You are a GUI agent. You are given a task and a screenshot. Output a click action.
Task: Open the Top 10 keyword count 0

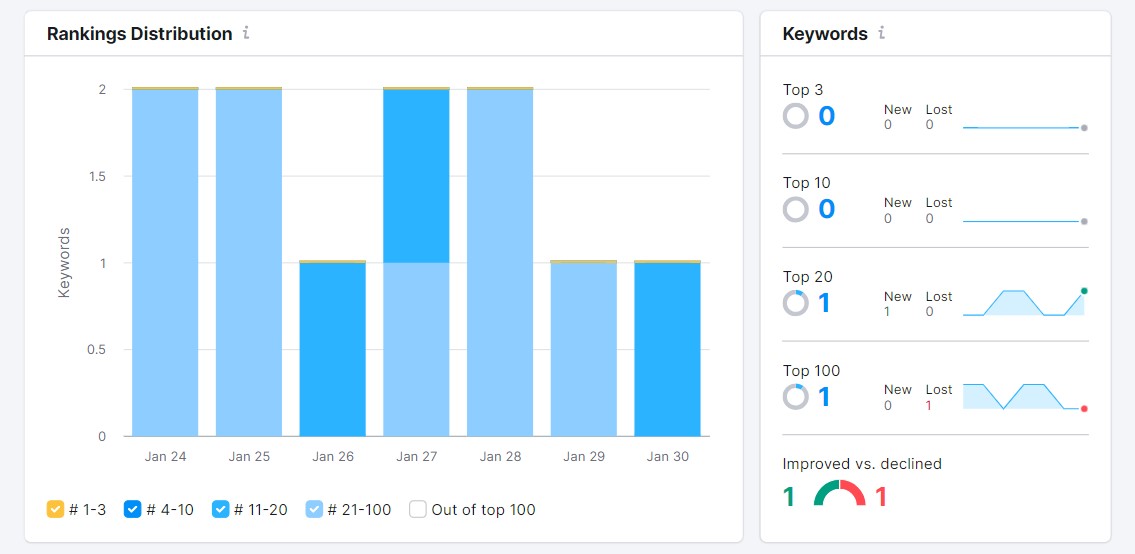pyautogui.click(x=827, y=209)
